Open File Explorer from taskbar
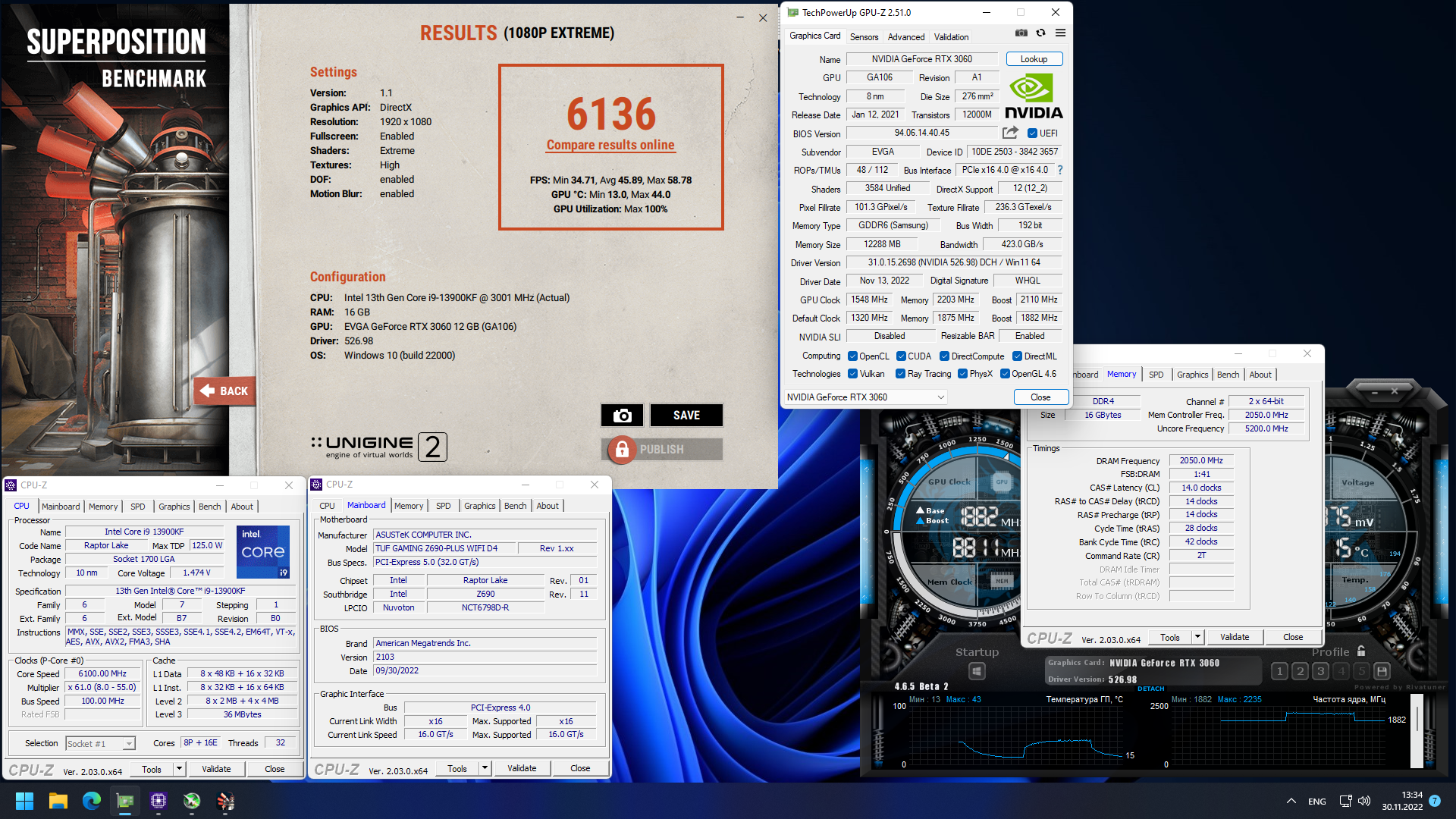 click(x=58, y=801)
